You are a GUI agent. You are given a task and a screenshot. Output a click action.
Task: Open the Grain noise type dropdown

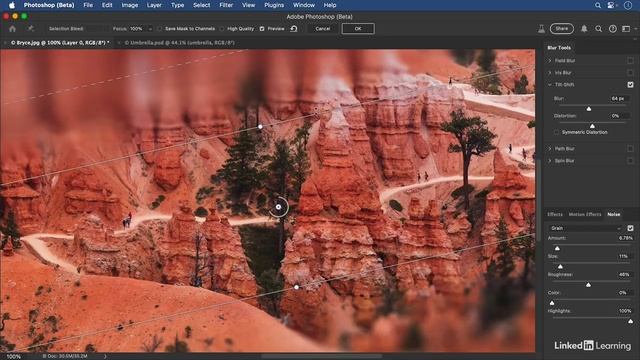[x=585, y=228]
